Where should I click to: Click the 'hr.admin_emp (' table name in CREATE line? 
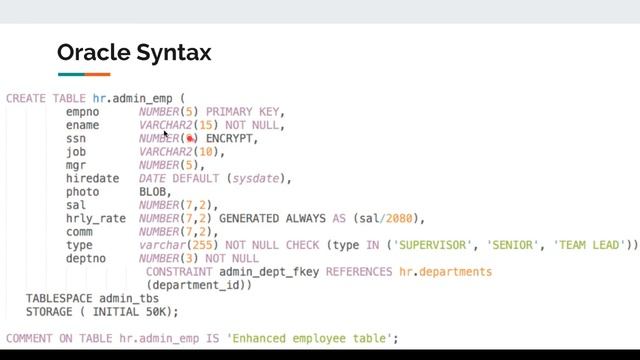139,99
